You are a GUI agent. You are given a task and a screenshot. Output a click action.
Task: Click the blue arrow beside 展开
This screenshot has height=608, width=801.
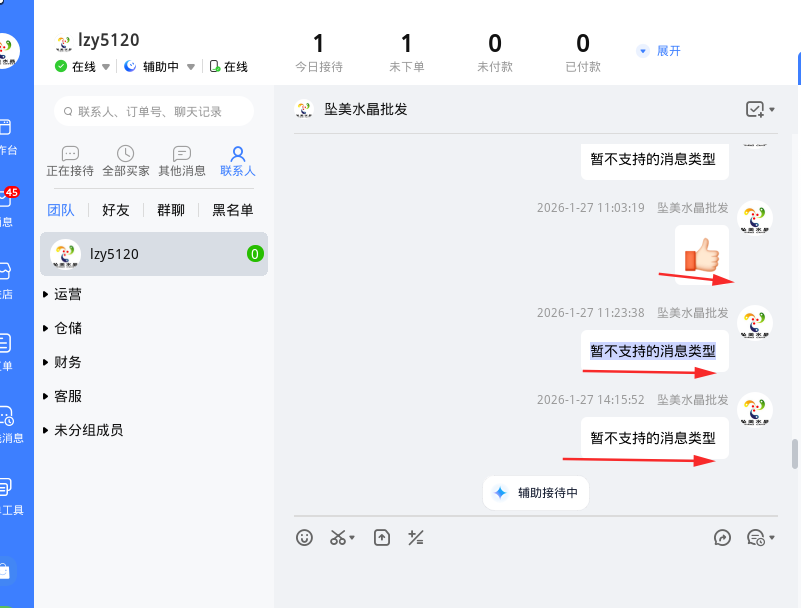point(643,51)
